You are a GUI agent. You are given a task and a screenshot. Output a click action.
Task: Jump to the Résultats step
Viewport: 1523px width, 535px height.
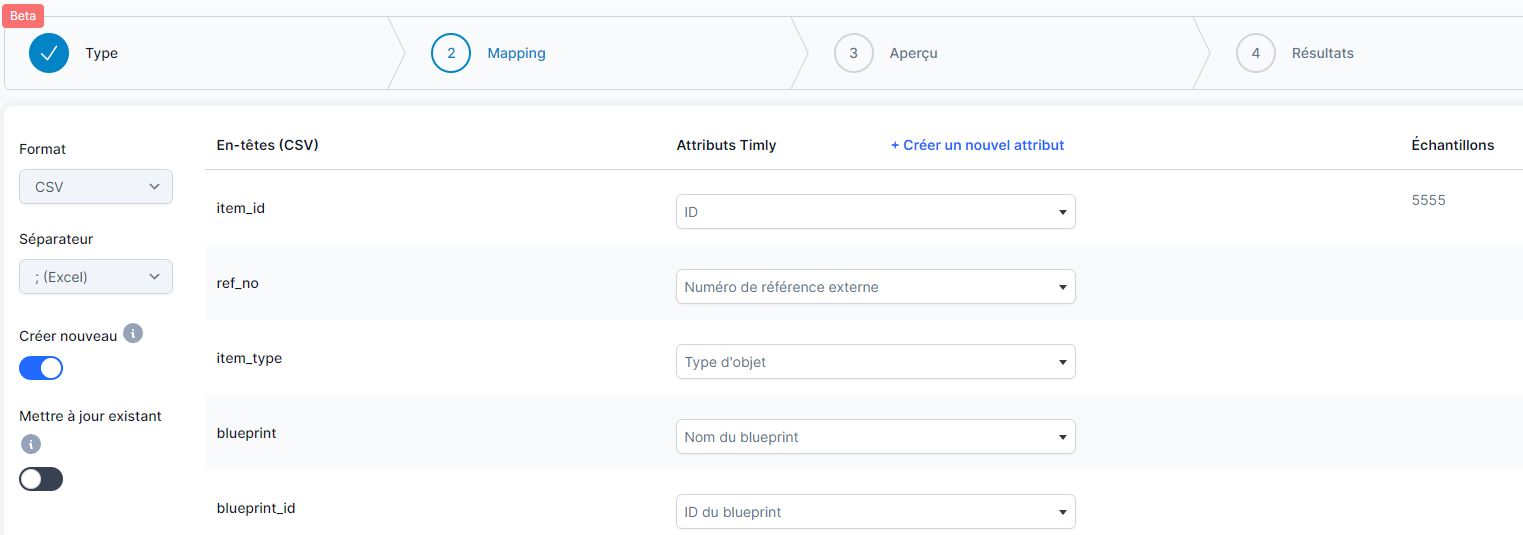(x=1322, y=54)
